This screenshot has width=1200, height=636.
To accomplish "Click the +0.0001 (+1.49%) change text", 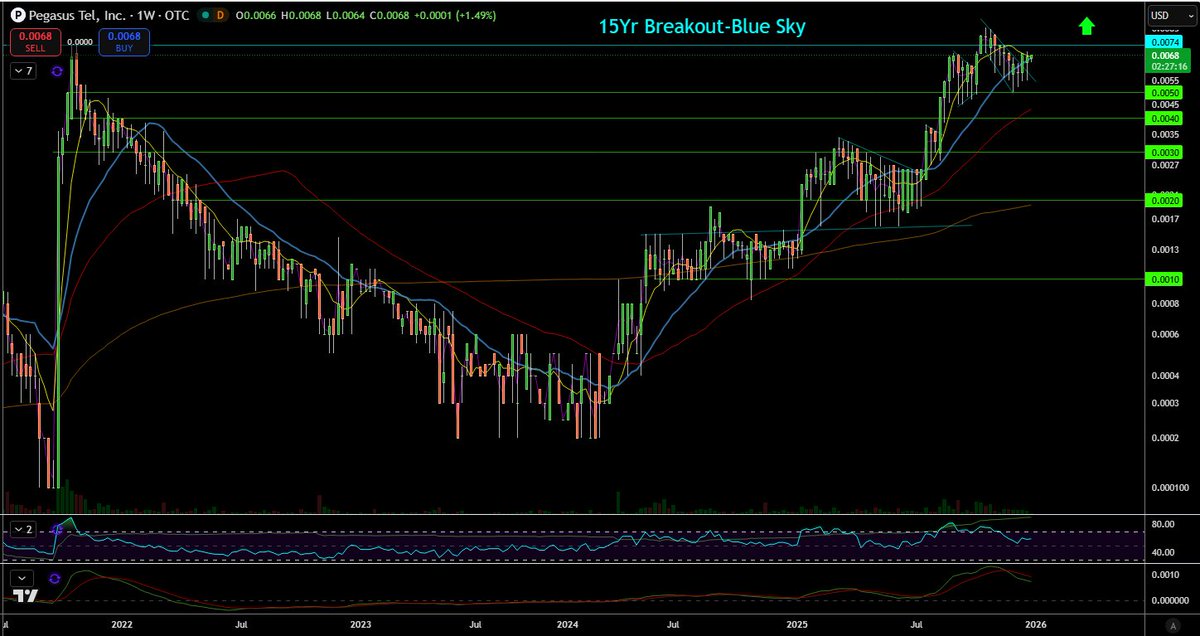I will pyautogui.click(x=456, y=16).
